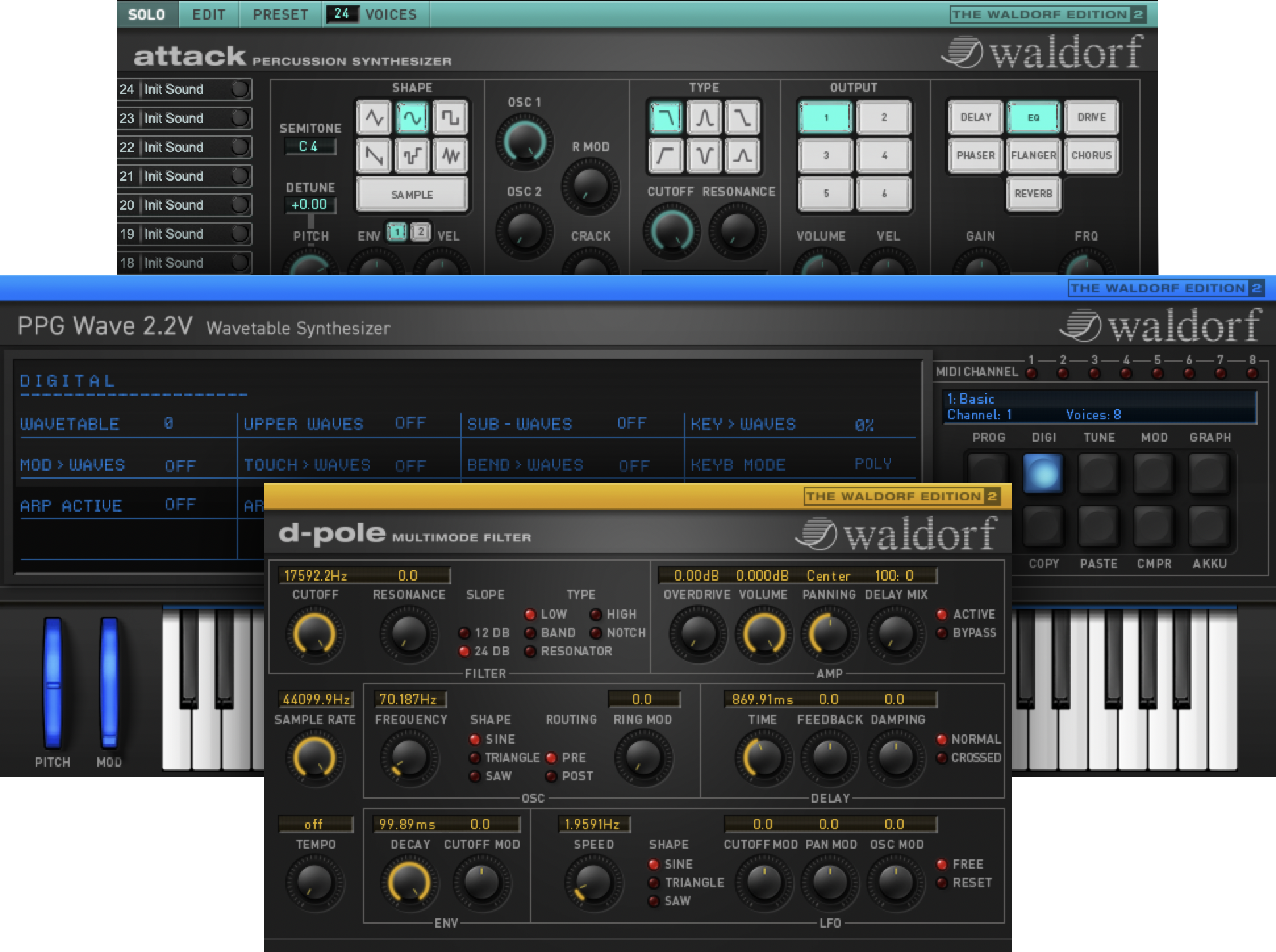Enable 12 DB filter slope
Screen dimensions: 1276x952
coord(464,633)
